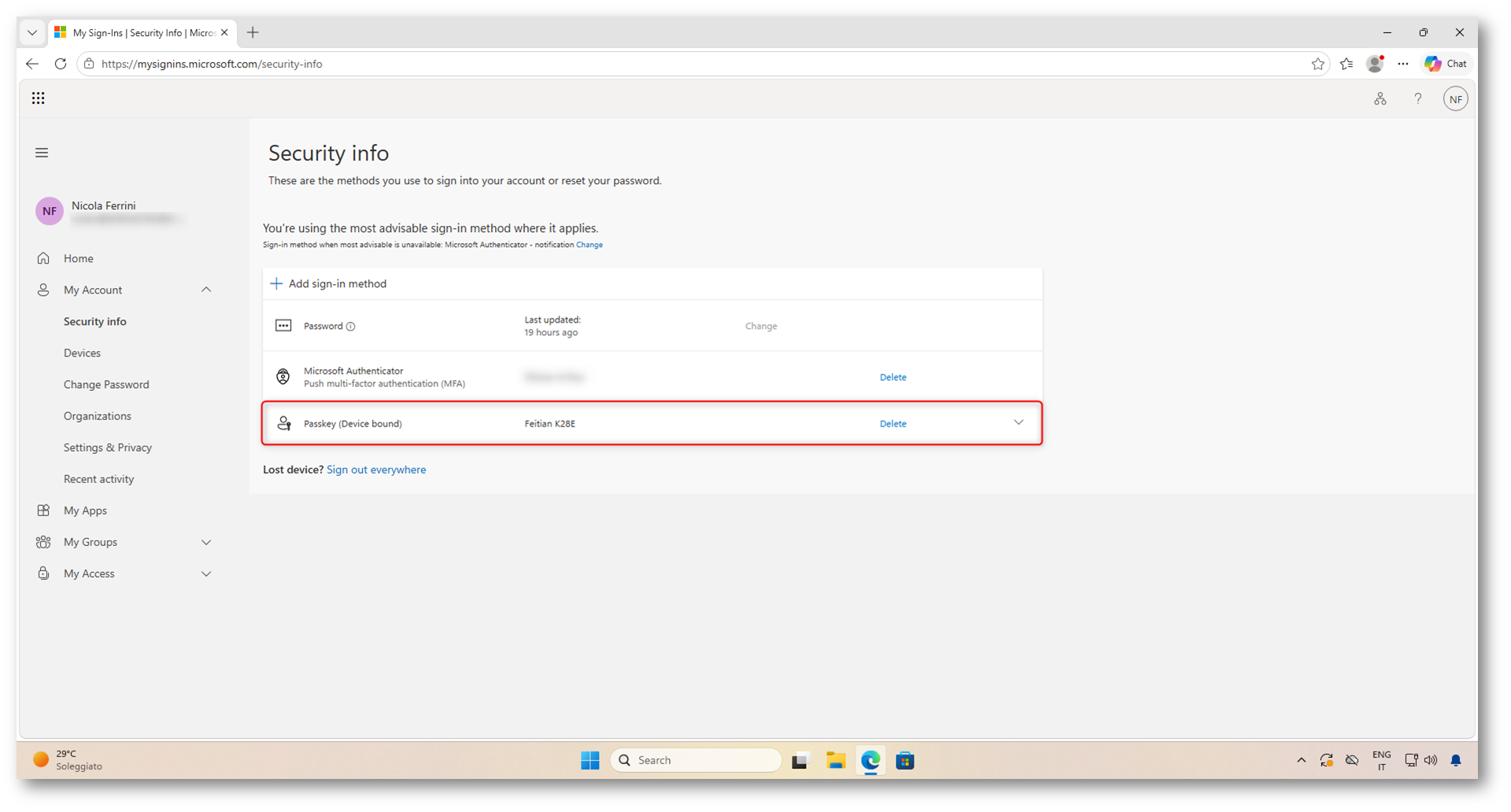Expand the My Groups section chevron
Screen dimensions: 1511x812
(x=206, y=542)
